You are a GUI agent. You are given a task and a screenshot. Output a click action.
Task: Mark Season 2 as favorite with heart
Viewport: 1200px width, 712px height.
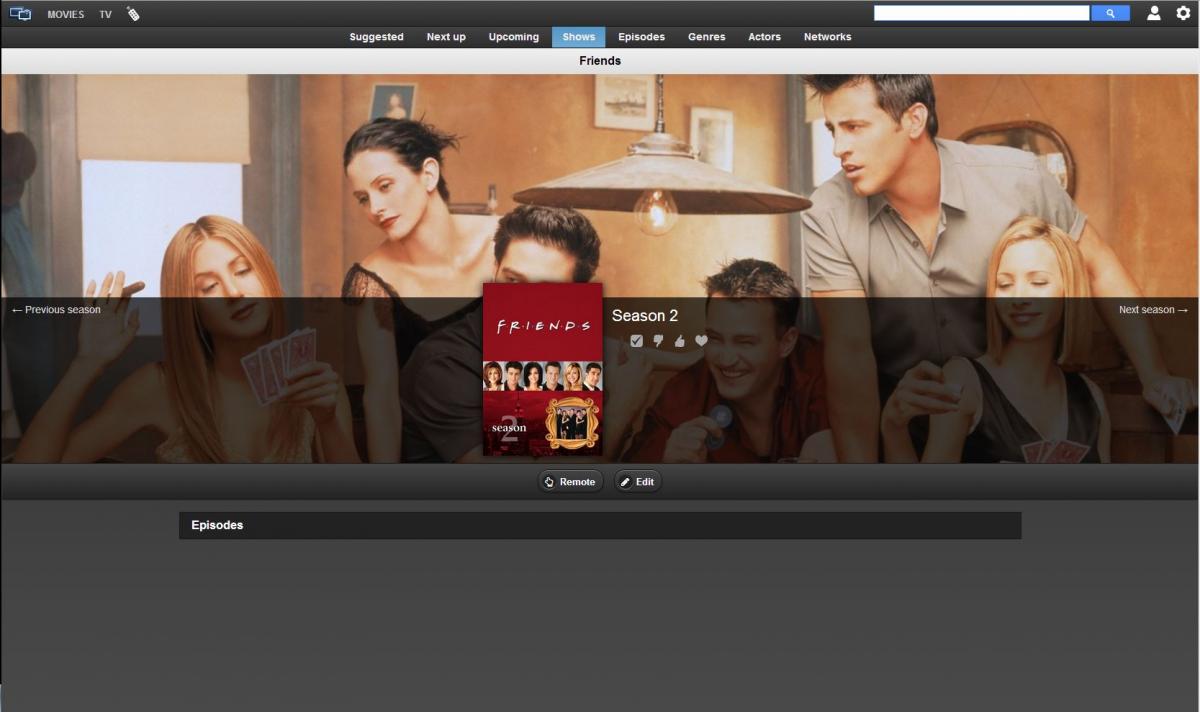(x=701, y=341)
